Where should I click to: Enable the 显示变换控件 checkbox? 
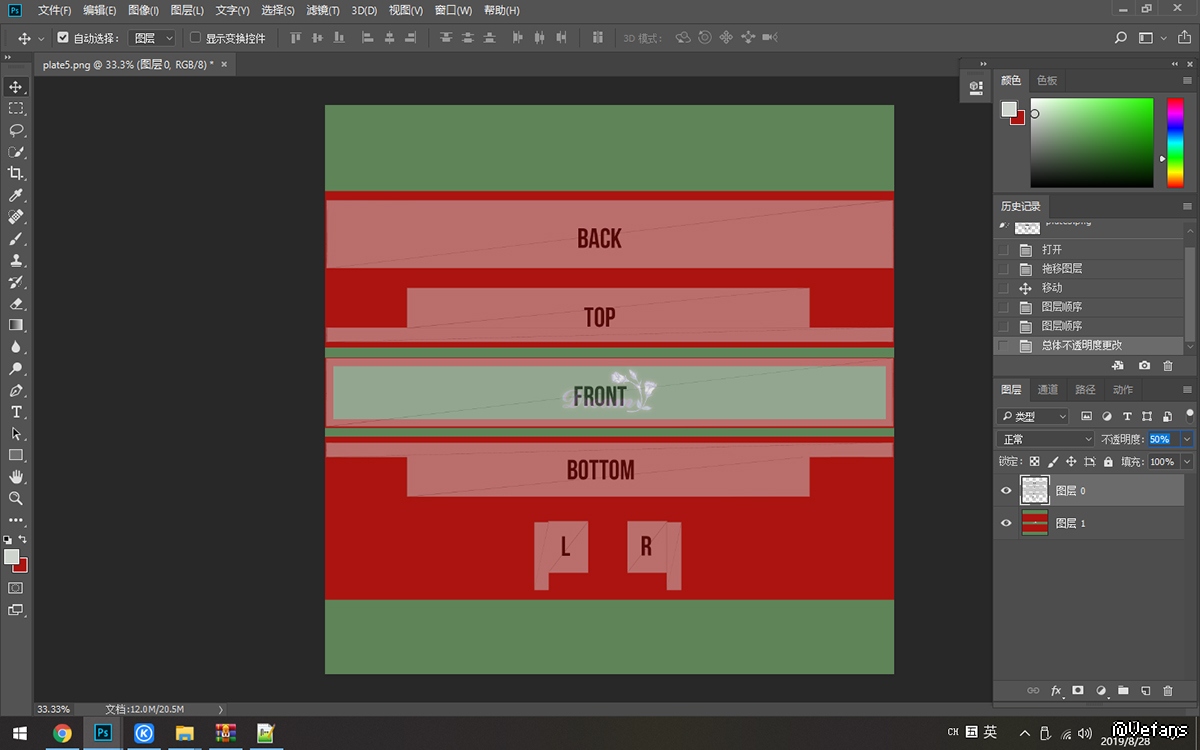[x=196, y=38]
